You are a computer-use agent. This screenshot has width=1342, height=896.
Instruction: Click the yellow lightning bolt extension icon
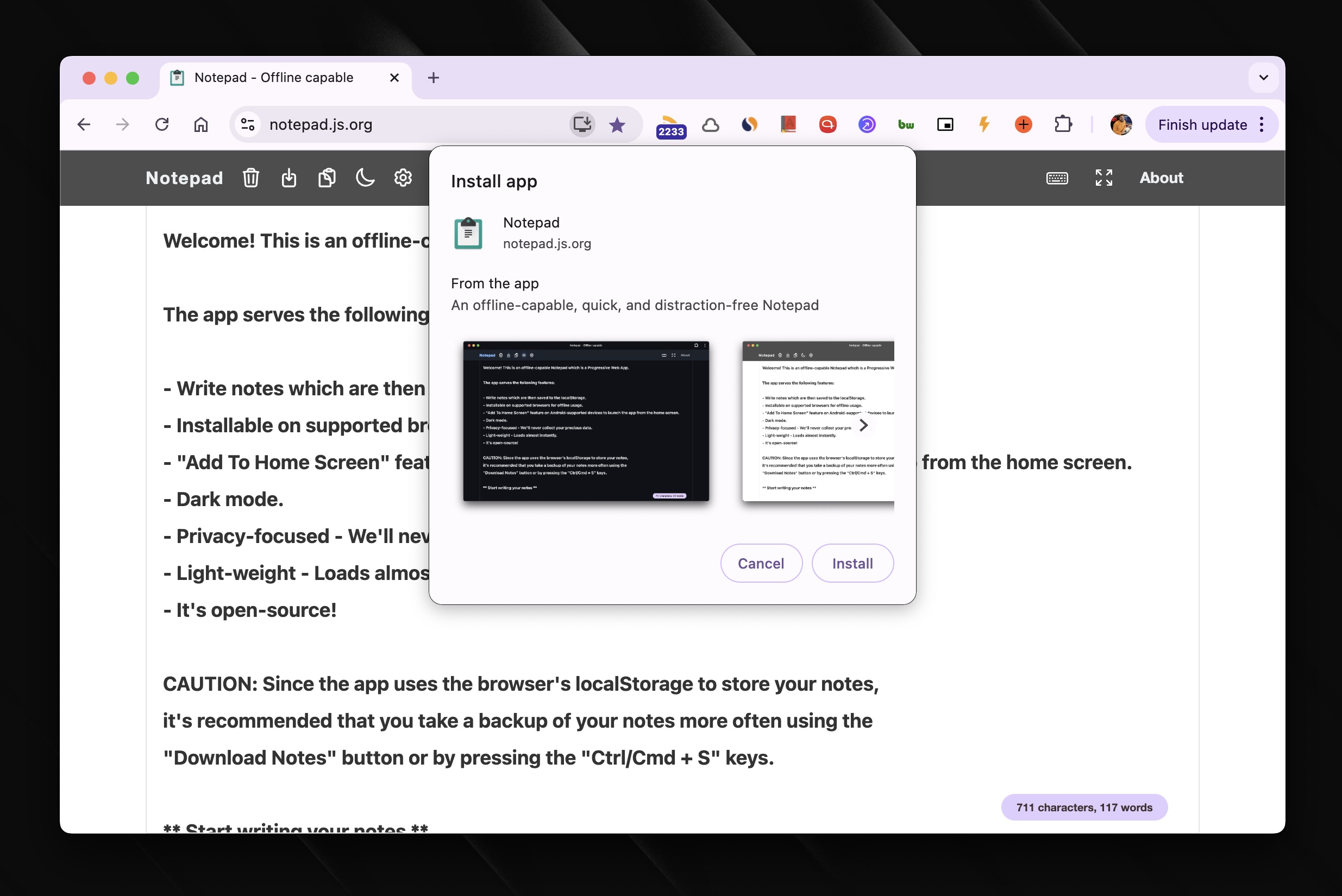(x=984, y=124)
